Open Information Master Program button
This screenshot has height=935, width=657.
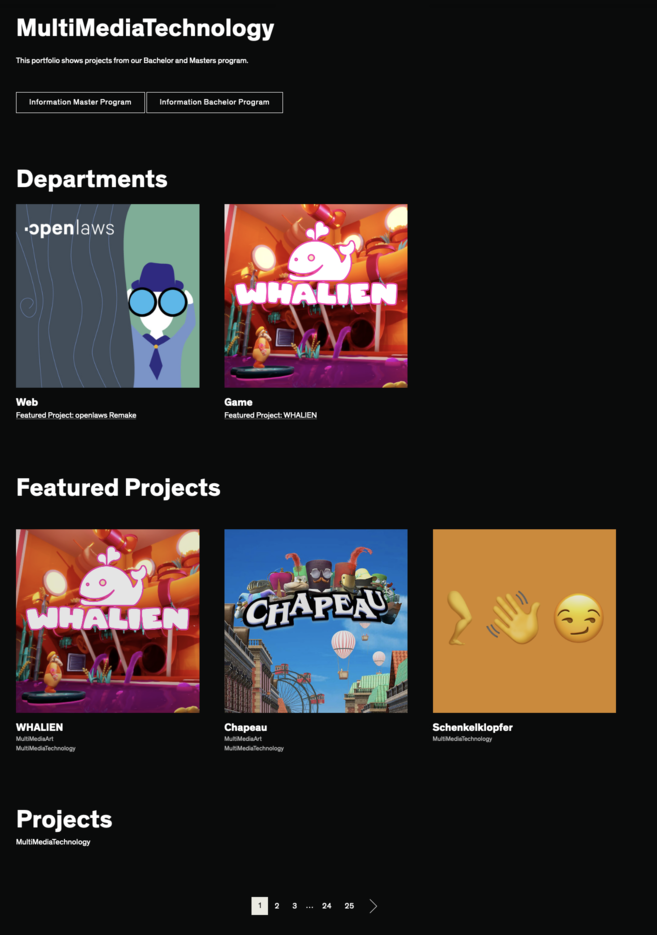80,102
